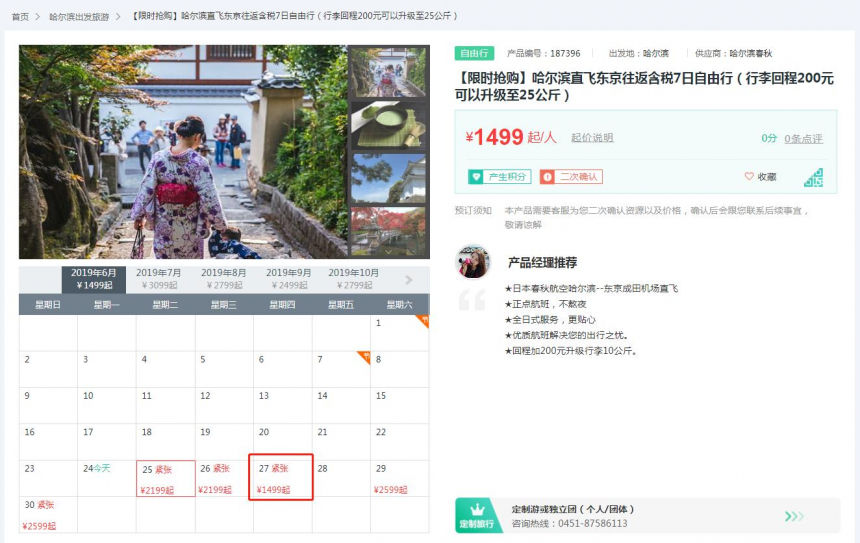View the red autumn leaves thumbnail
860x543 pixels.
click(x=388, y=231)
